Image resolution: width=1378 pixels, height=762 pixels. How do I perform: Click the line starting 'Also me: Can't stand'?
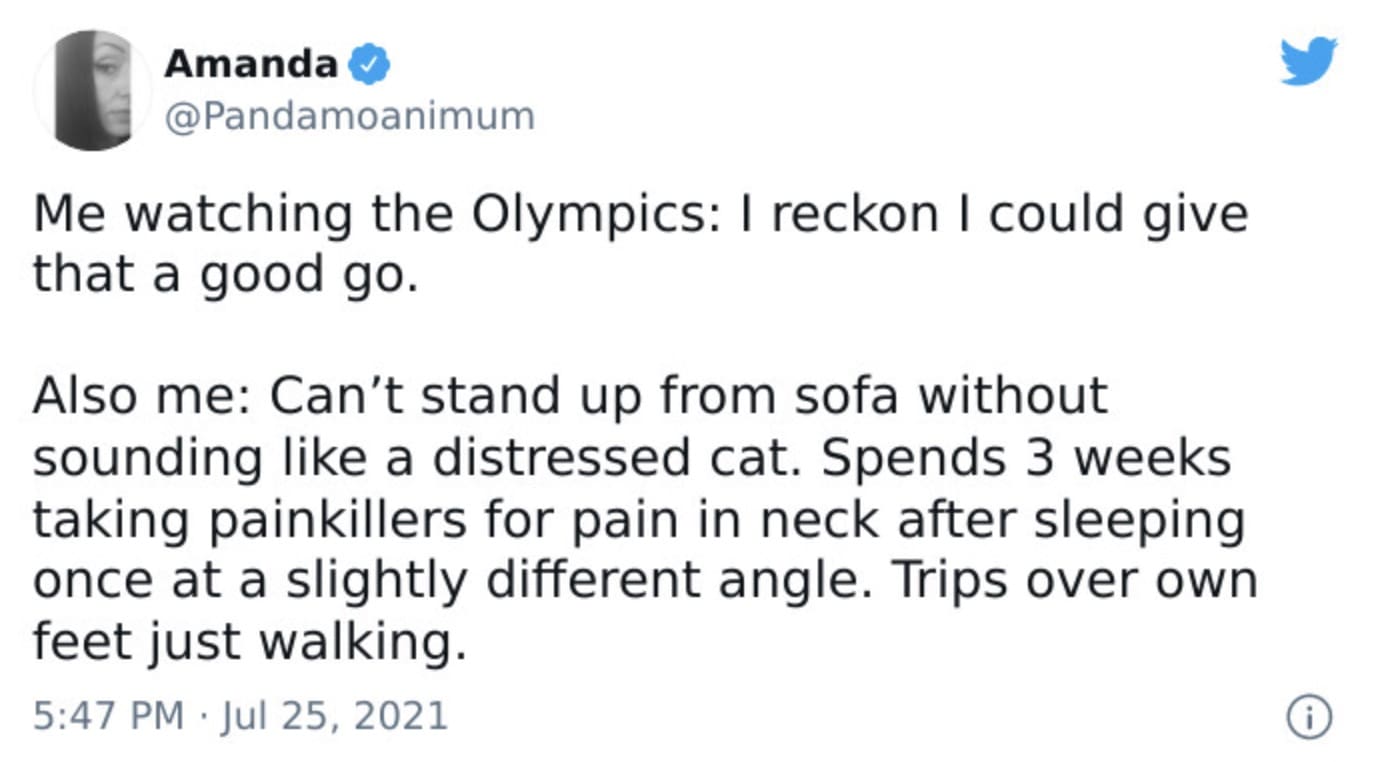[570, 396]
